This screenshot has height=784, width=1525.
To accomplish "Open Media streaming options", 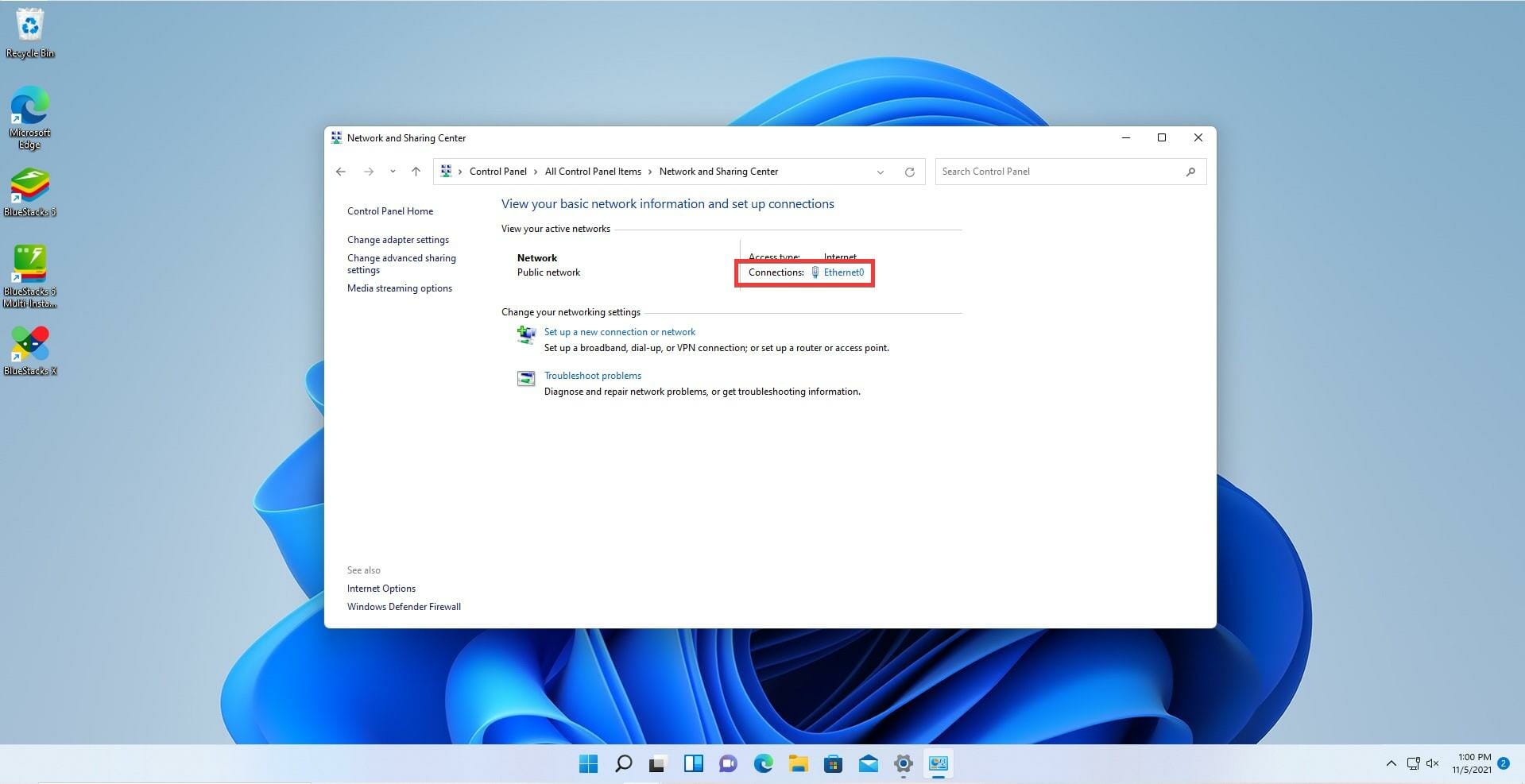I will pos(400,288).
